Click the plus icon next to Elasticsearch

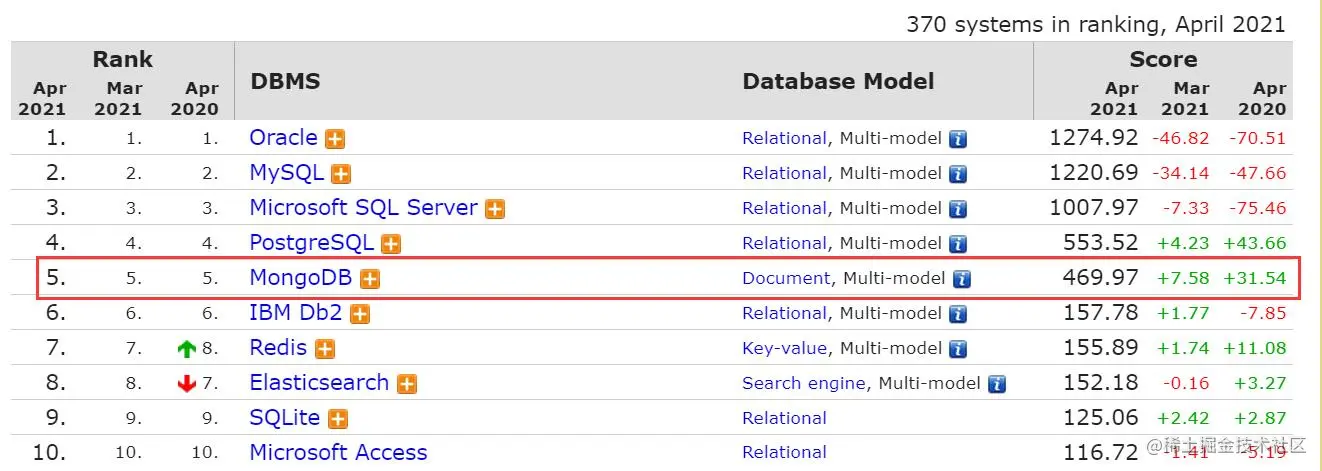[x=407, y=384]
